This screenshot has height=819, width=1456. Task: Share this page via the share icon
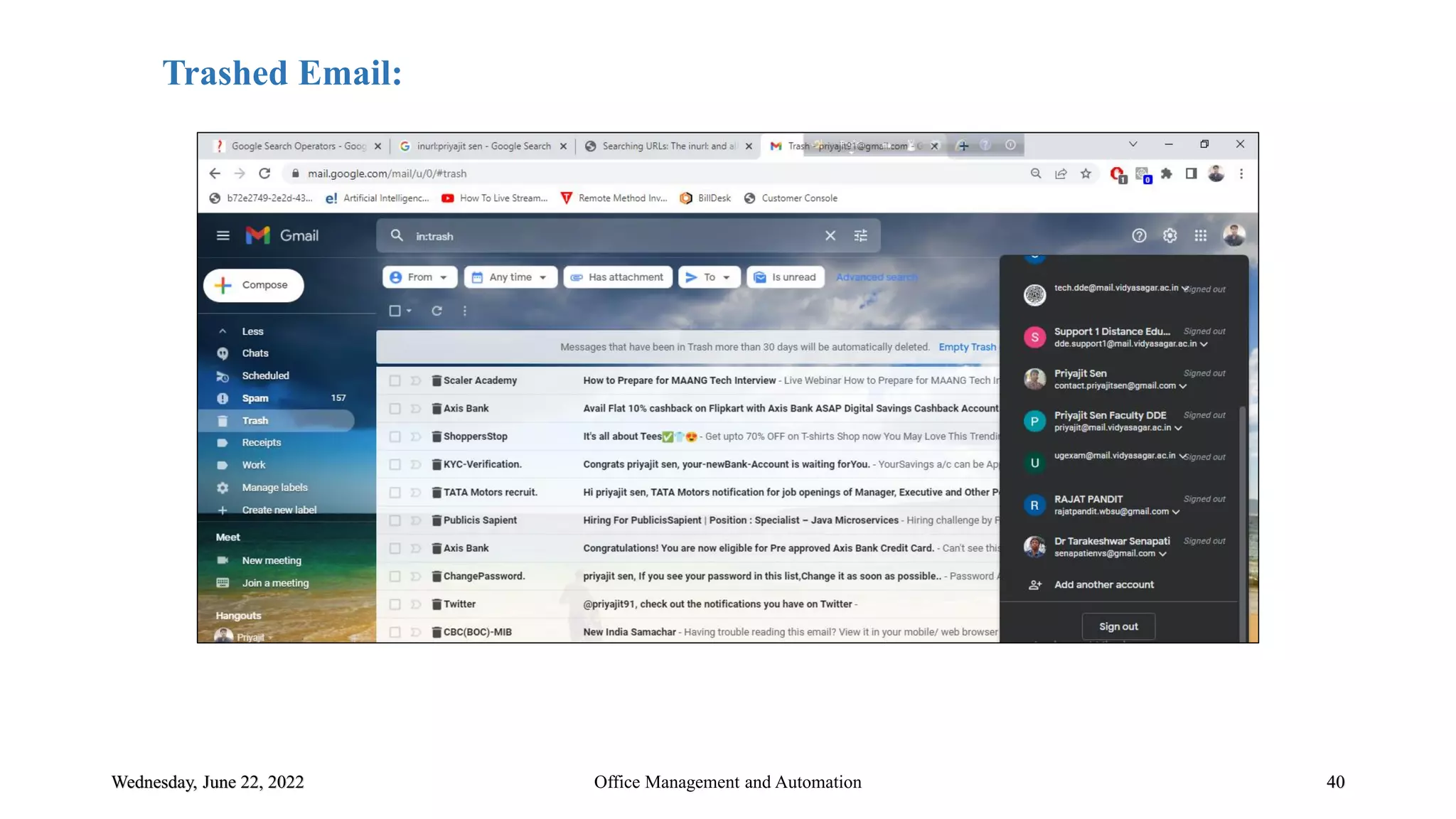[1061, 173]
